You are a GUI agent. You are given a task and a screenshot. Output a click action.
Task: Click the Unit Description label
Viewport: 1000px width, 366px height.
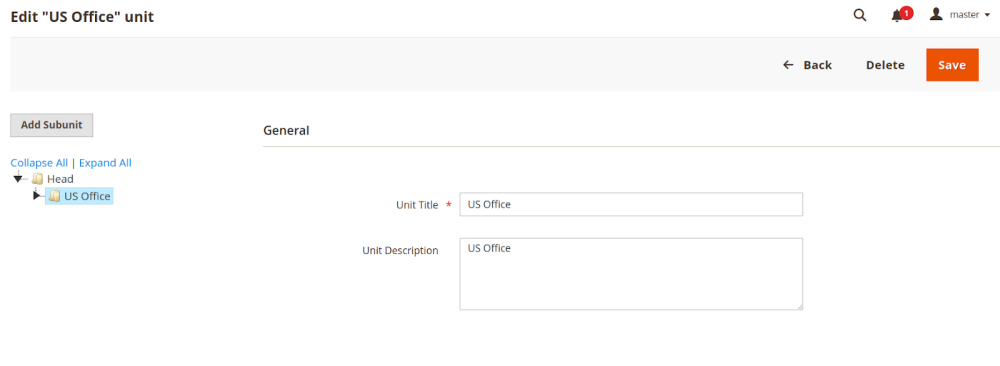tap(400, 251)
